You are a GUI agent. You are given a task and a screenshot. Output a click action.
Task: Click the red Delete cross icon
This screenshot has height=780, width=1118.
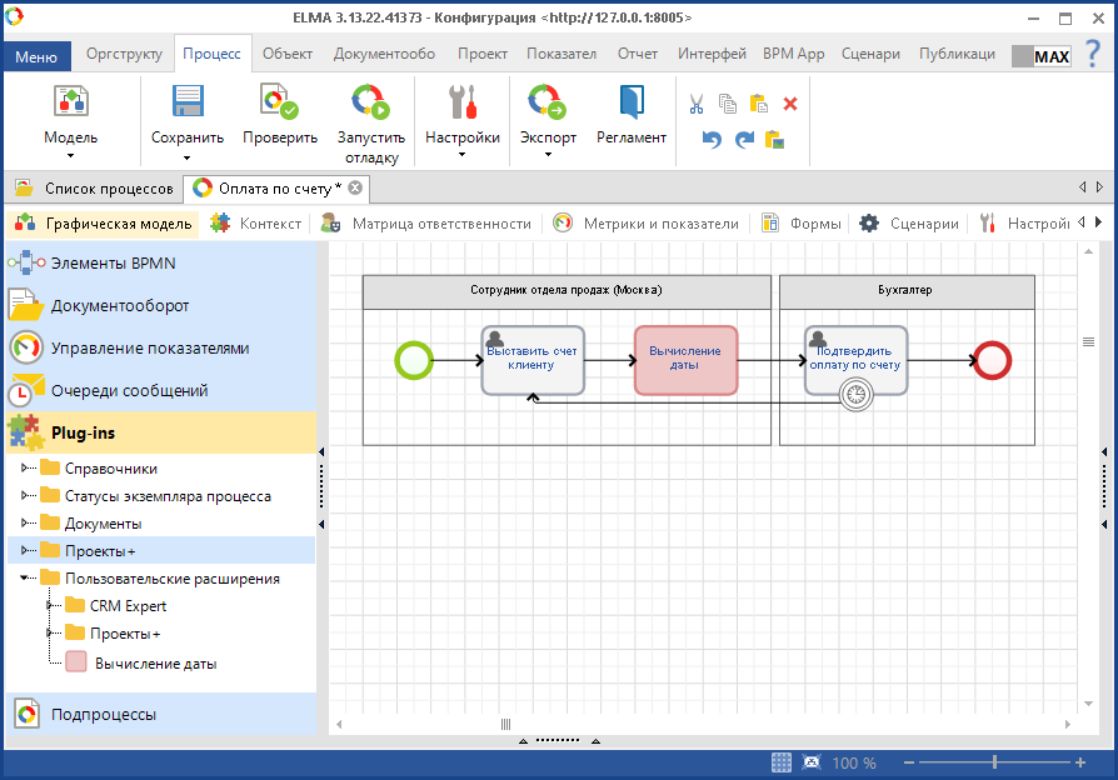(790, 104)
